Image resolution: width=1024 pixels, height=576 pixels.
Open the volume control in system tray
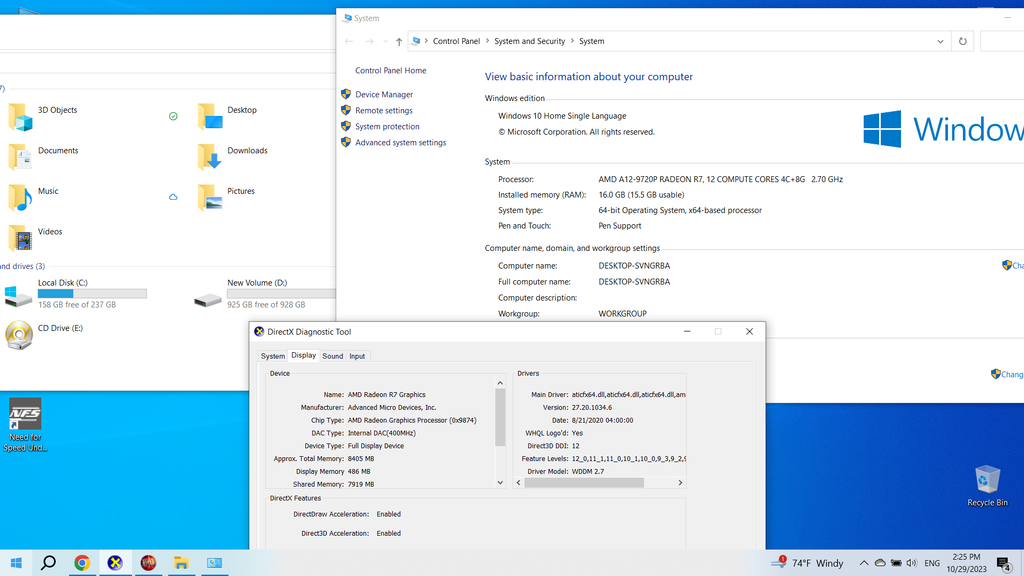[912, 563]
